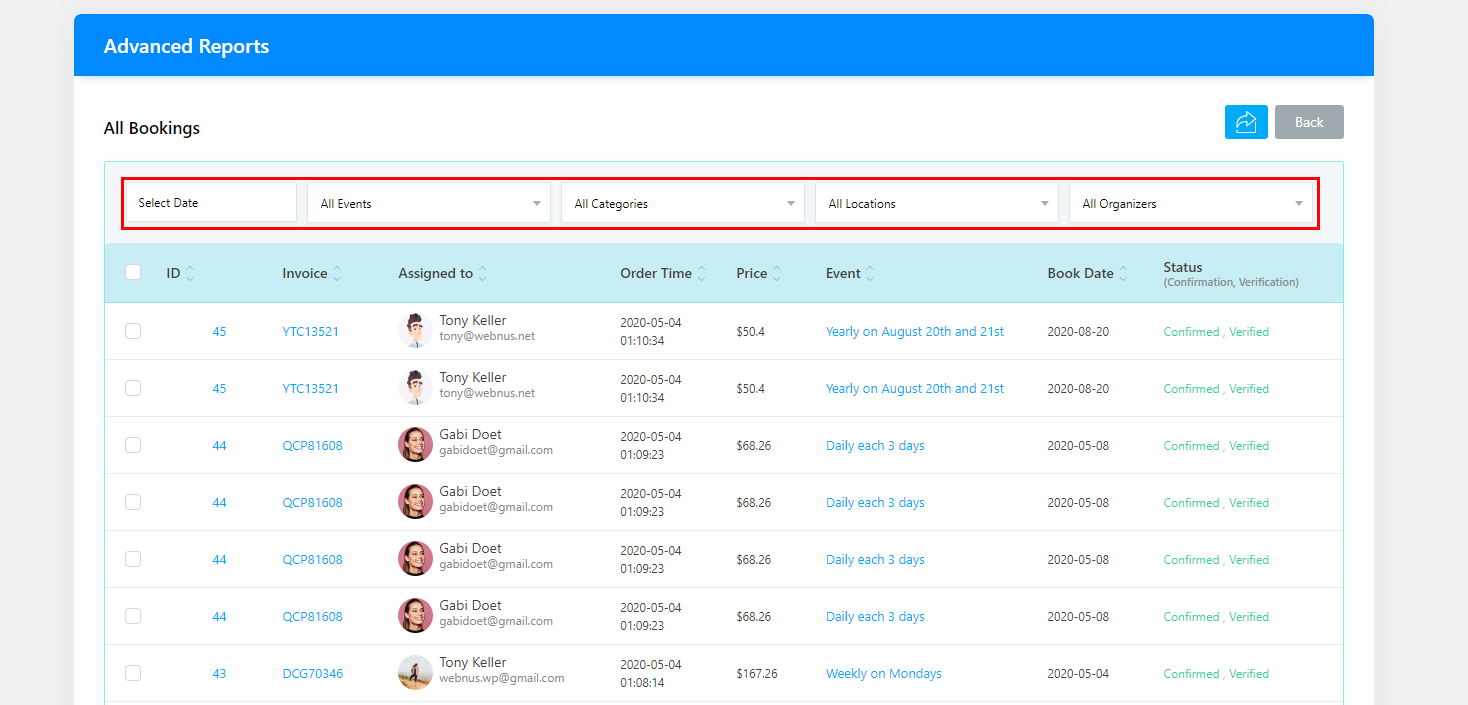1468x705 pixels.
Task: Click the tony@webnus.net email in first row
Action: click(487, 337)
